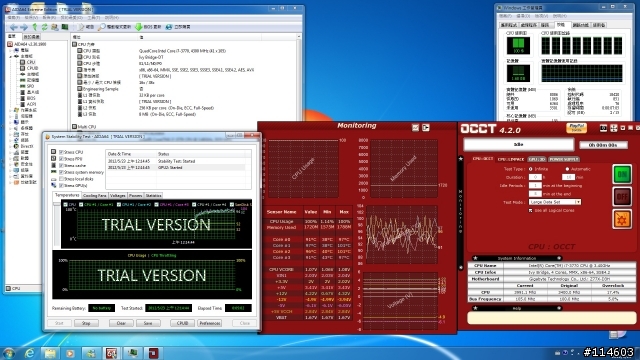Click the globe icon in AIDA64 toolbar
The image size is (640, 360).
(169, 27)
